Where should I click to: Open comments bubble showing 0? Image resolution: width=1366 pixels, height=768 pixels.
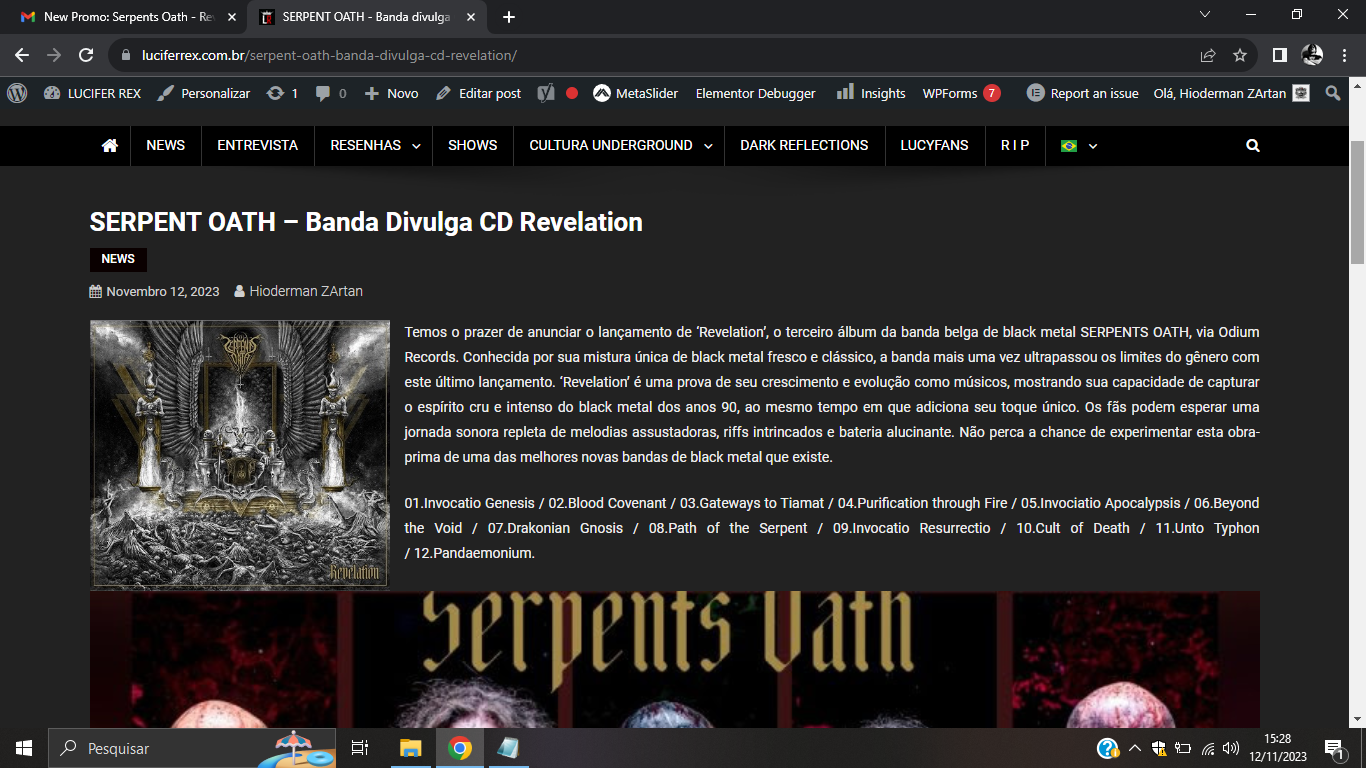click(x=331, y=93)
